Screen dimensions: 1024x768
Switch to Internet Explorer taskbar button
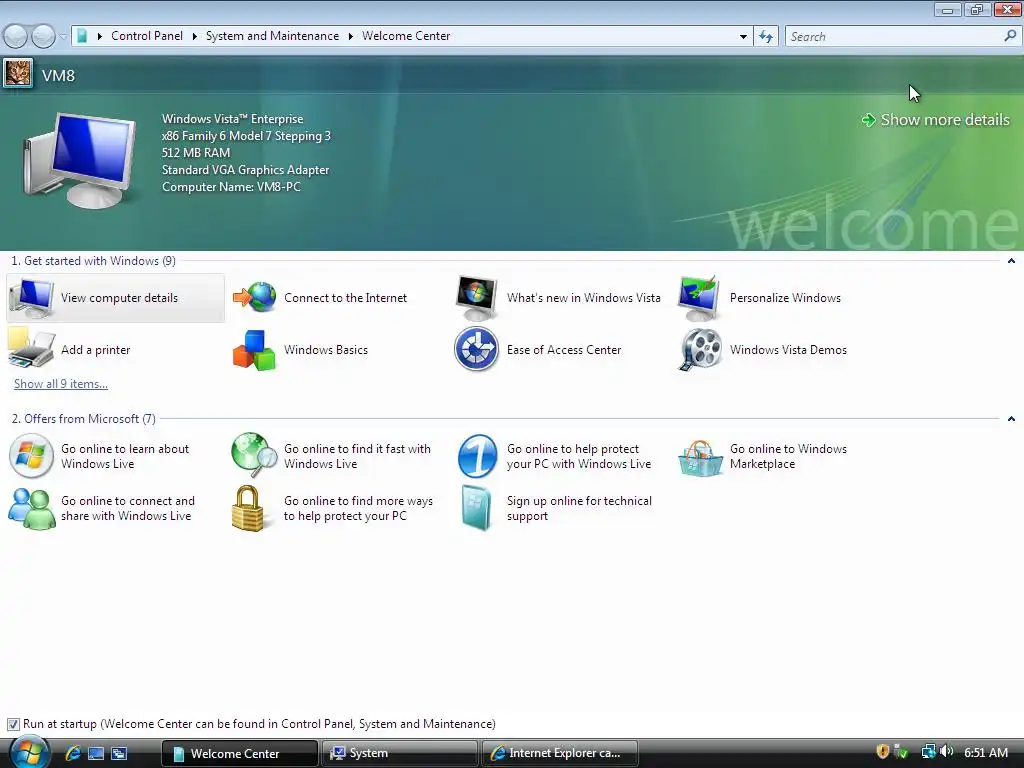(x=560, y=753)
